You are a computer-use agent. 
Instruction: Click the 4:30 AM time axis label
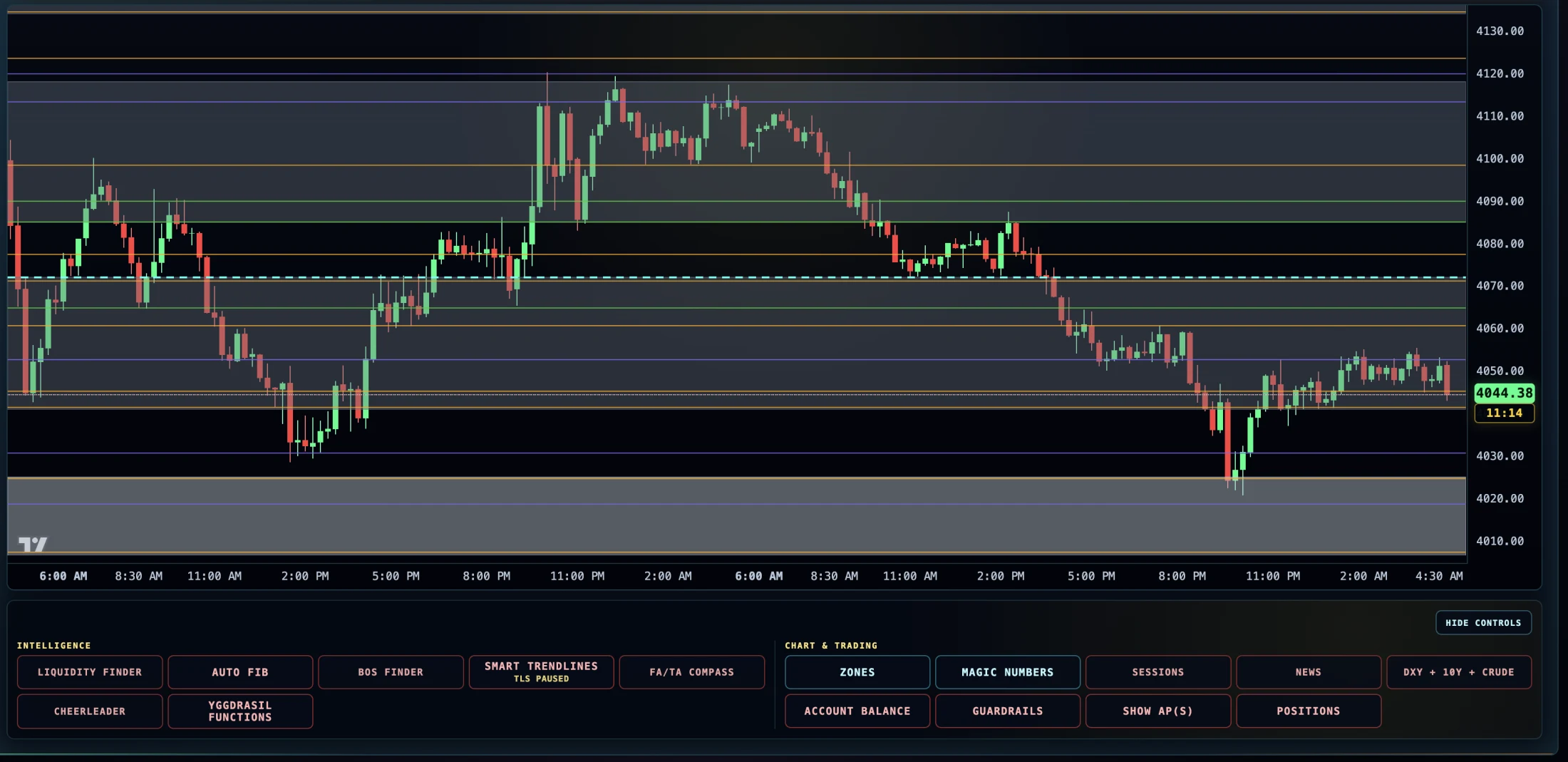click(x=1439, y=576)
